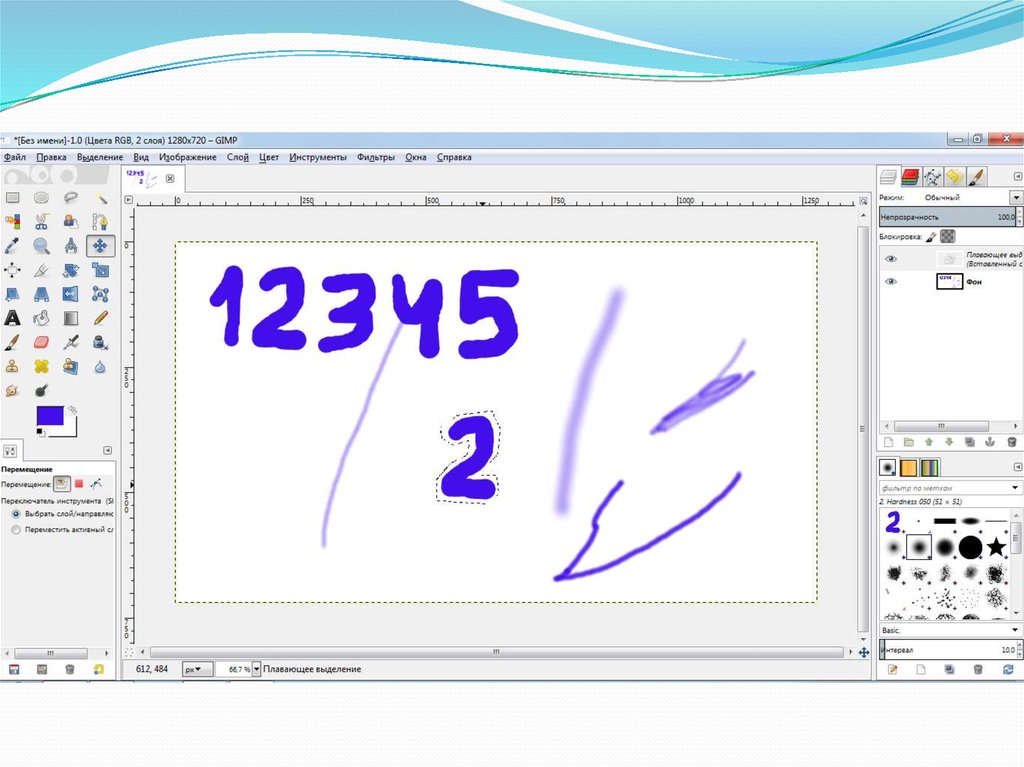
Task: Toggle lock alpha channel checkerboard icon
Action: (x=948, y=237)
